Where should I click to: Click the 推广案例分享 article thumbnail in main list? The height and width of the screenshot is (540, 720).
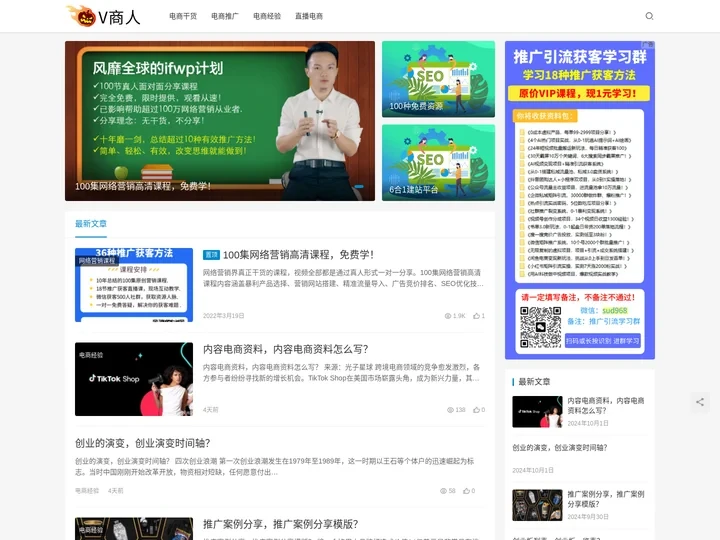(x=134, y=529)
